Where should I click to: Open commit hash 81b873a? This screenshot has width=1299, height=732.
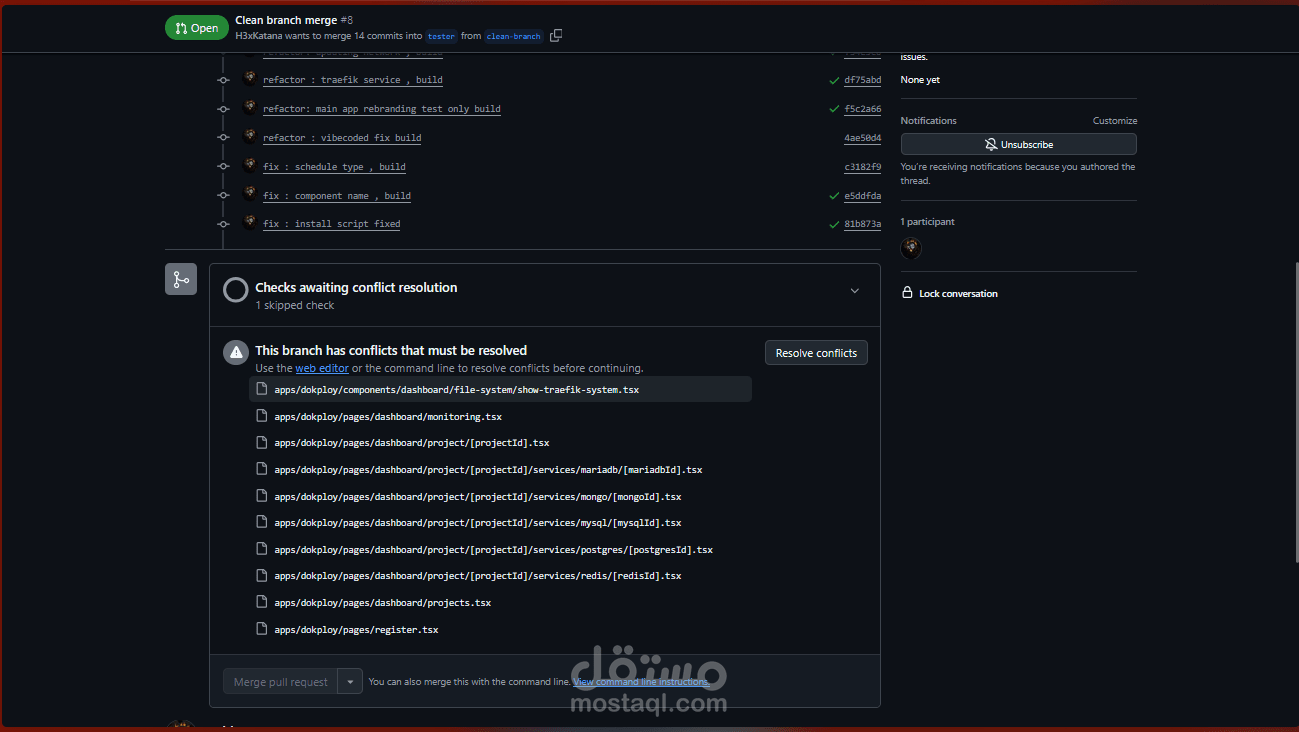tap(863, 225)
